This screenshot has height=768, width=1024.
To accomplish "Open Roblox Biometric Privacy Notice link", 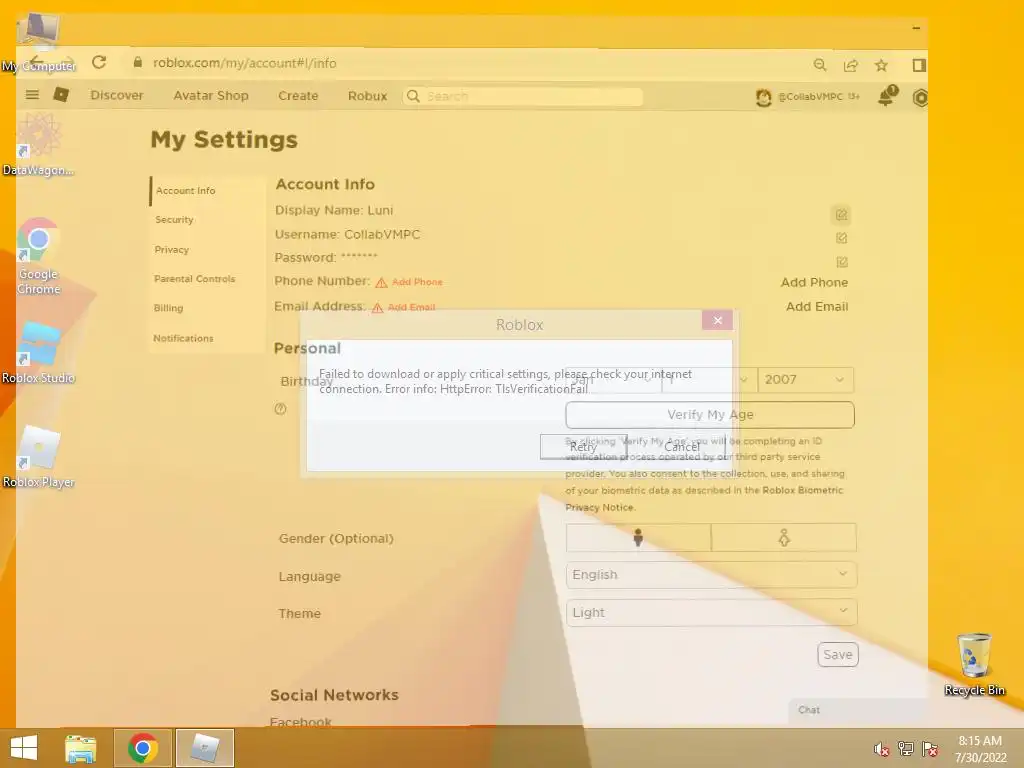I will pos(704,498).
